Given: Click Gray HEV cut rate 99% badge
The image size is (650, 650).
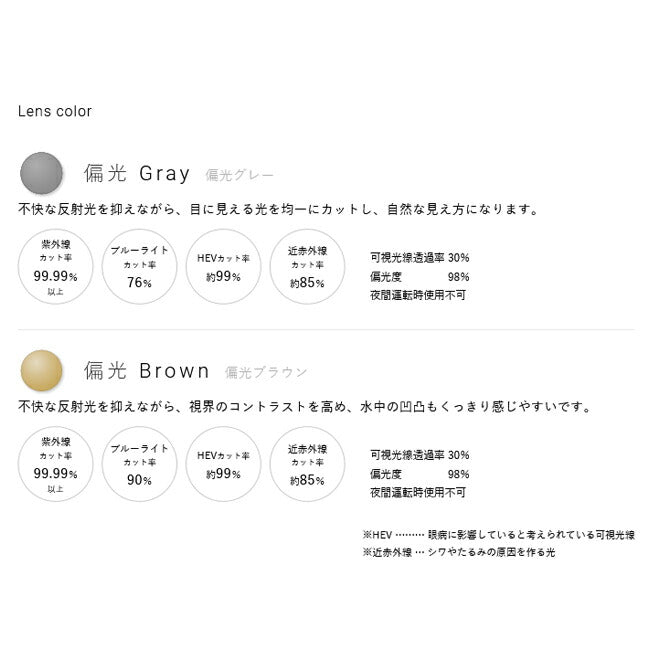Looking at the screenshot, I should (x=223, y=267).
